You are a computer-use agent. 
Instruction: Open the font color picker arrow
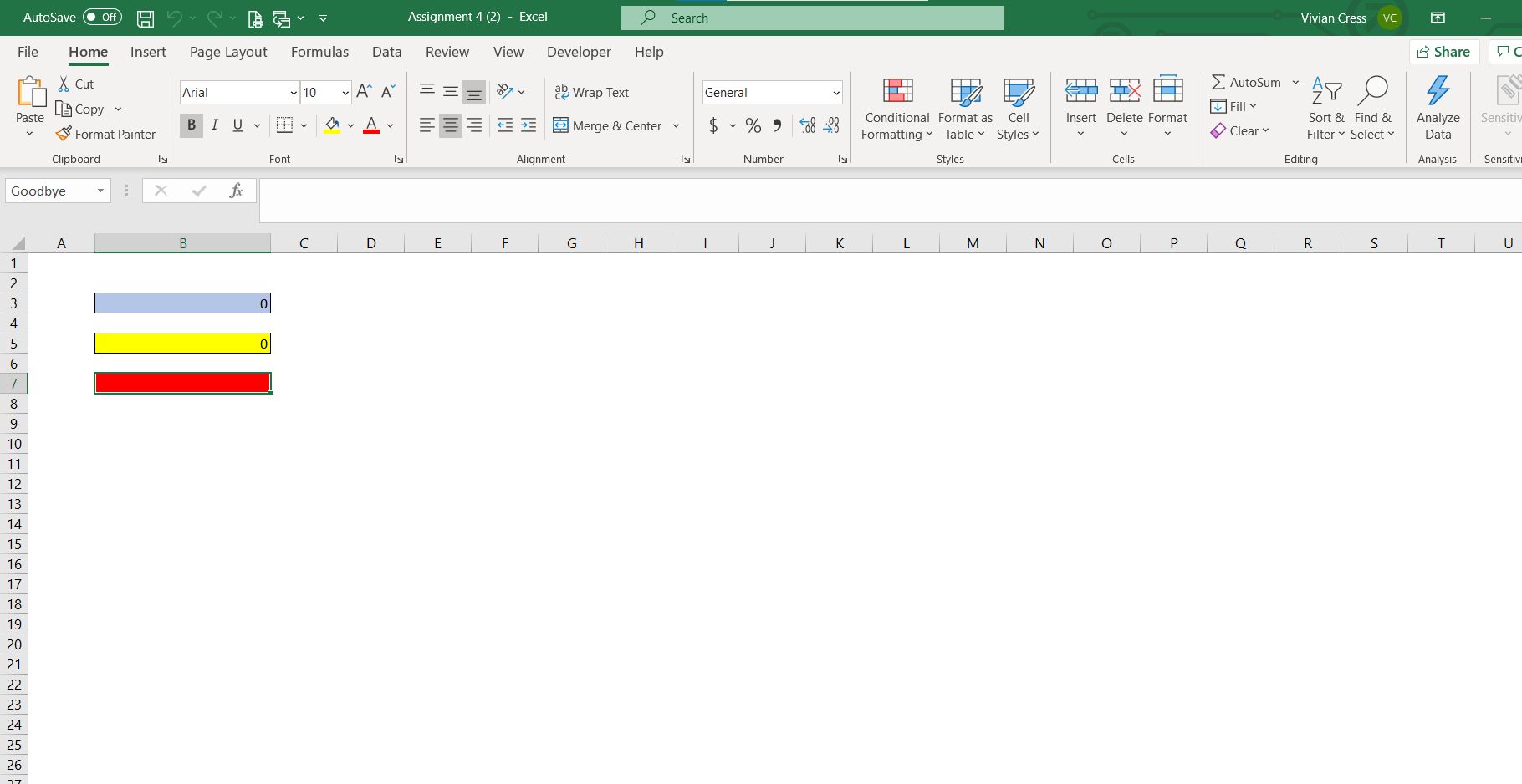[389, 125]
